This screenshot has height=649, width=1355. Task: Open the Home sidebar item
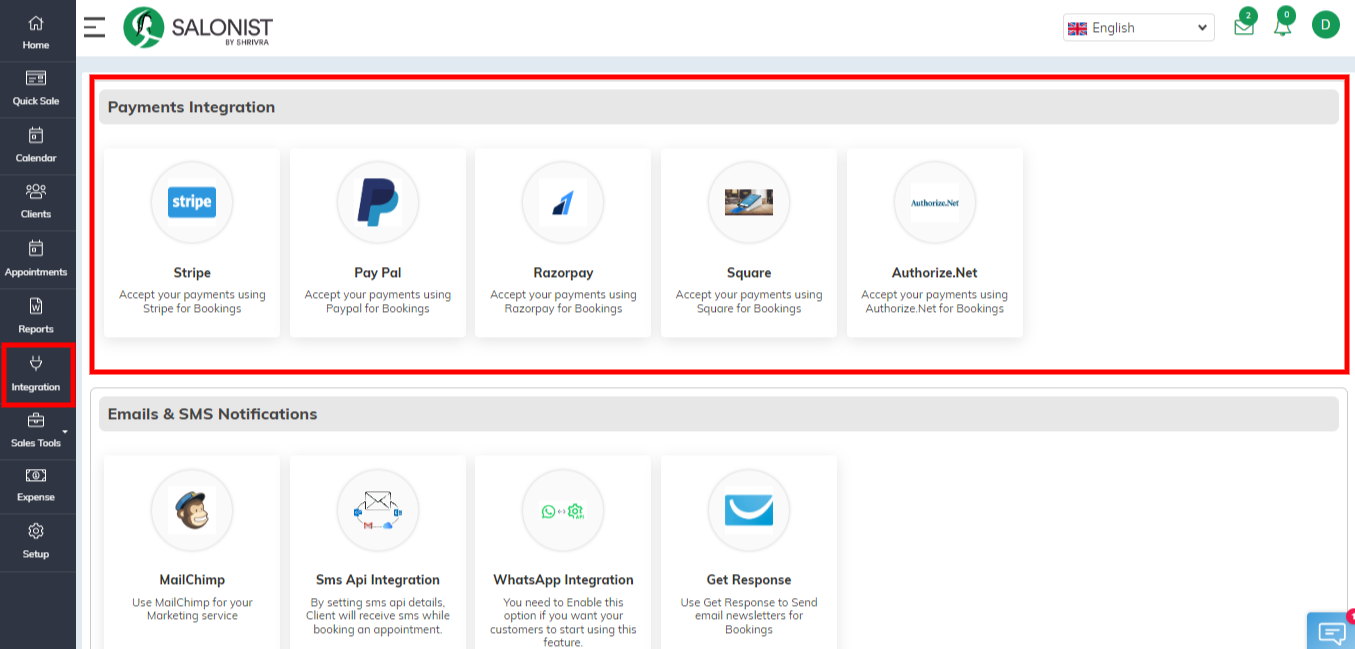point(36,32)
